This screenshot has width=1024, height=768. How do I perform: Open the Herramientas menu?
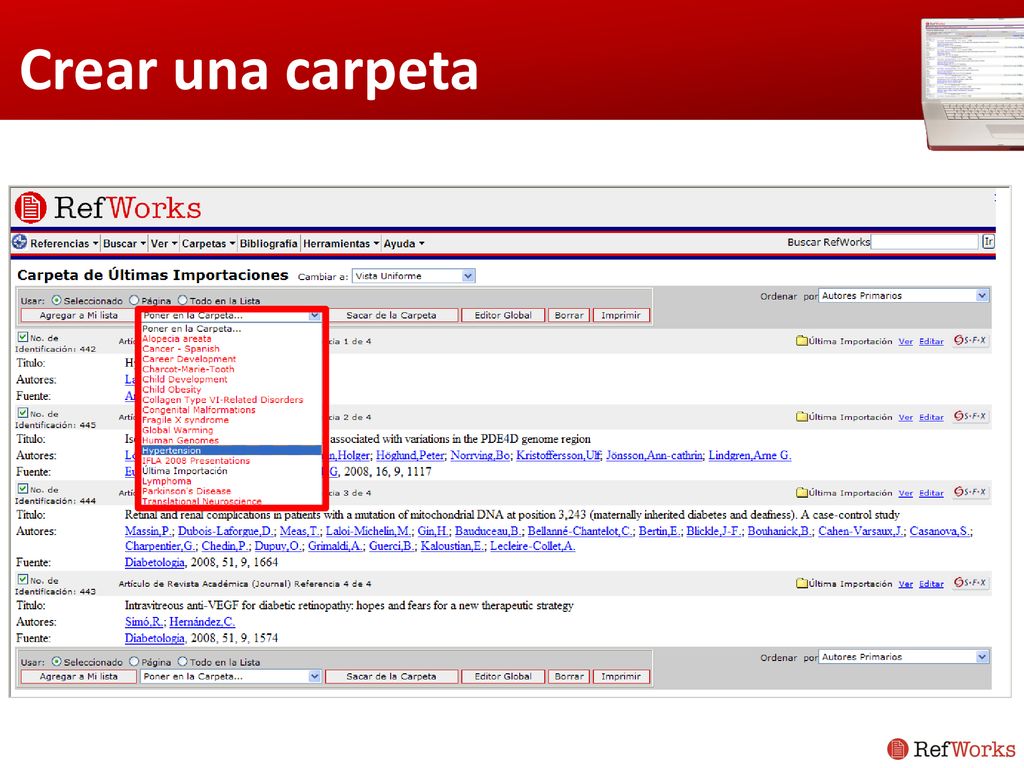tap(341, 243)
